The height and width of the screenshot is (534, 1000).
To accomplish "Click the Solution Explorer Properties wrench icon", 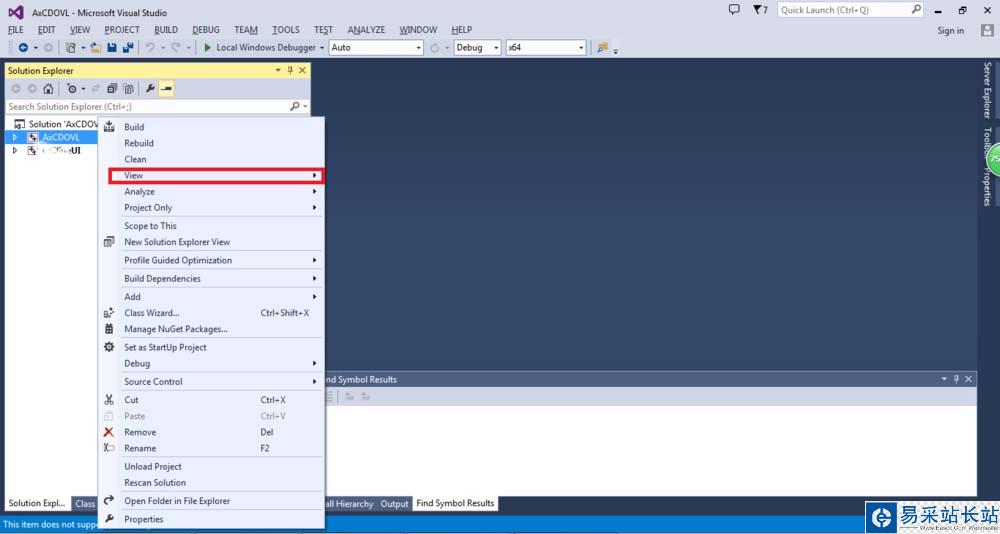I will pos(150,89).
